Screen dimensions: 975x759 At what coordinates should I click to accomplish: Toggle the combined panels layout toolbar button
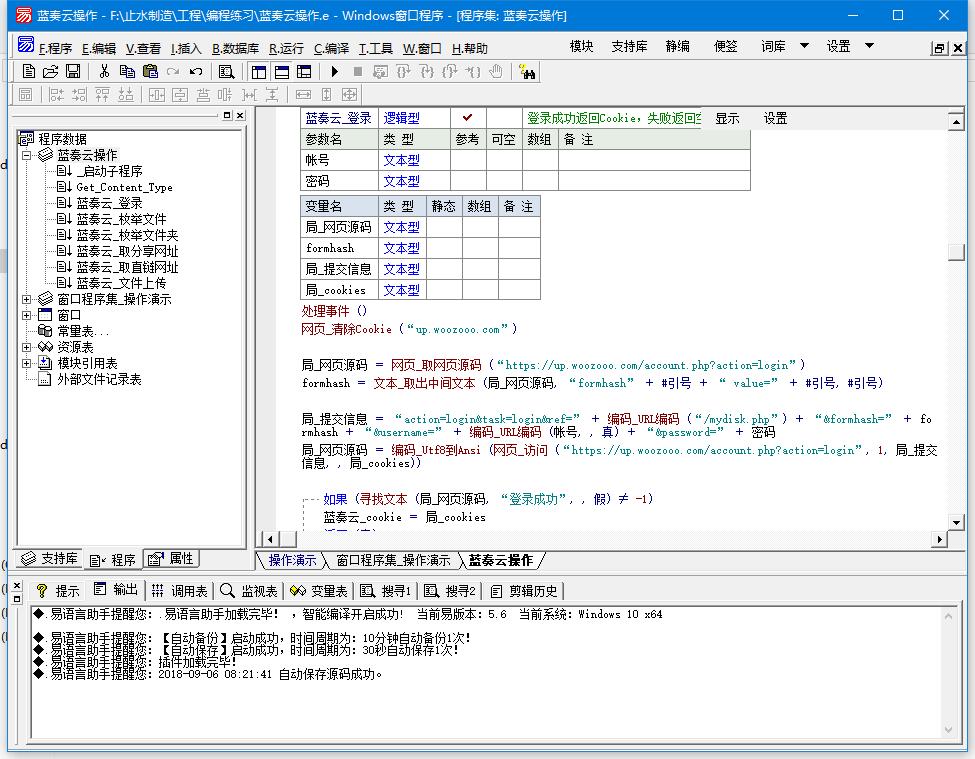[304, 72]
